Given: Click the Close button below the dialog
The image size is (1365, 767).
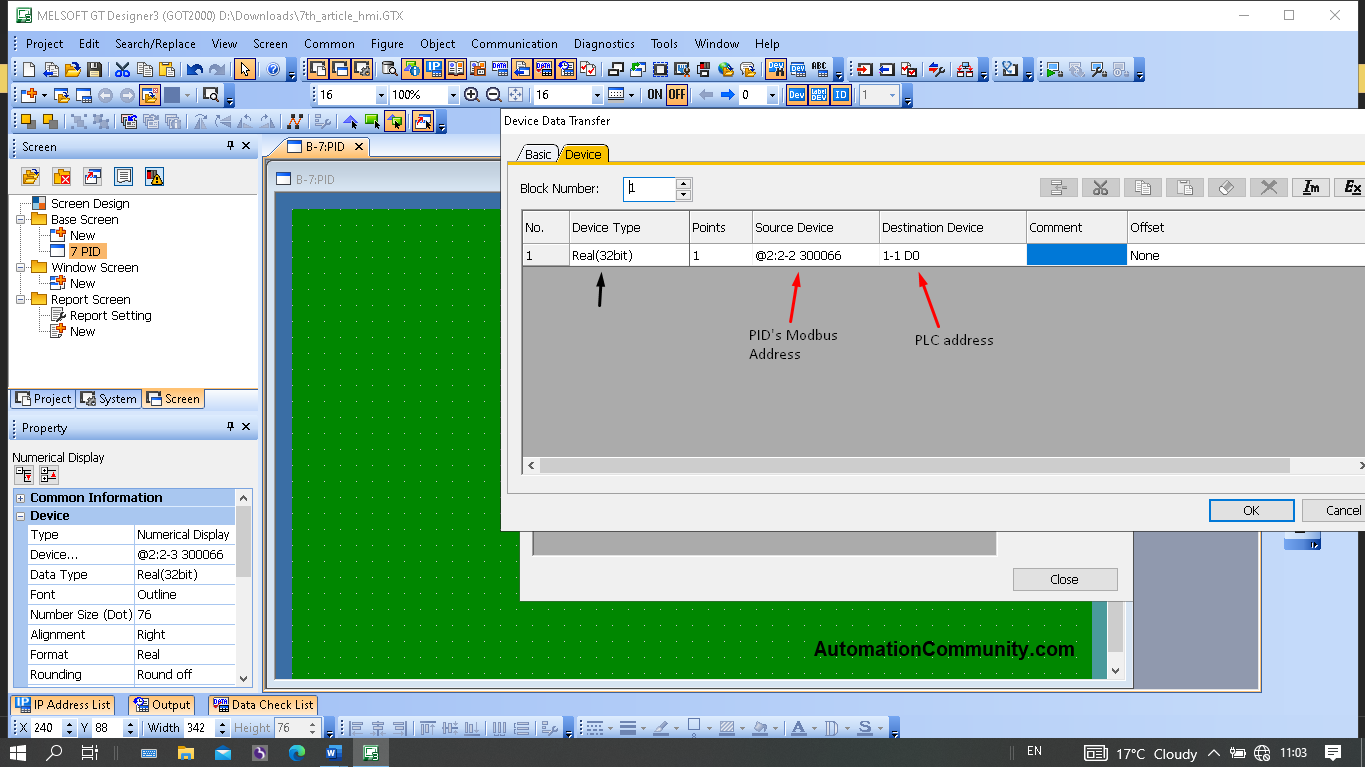Looking at the screenshot, I should [x=1064, y=579].
